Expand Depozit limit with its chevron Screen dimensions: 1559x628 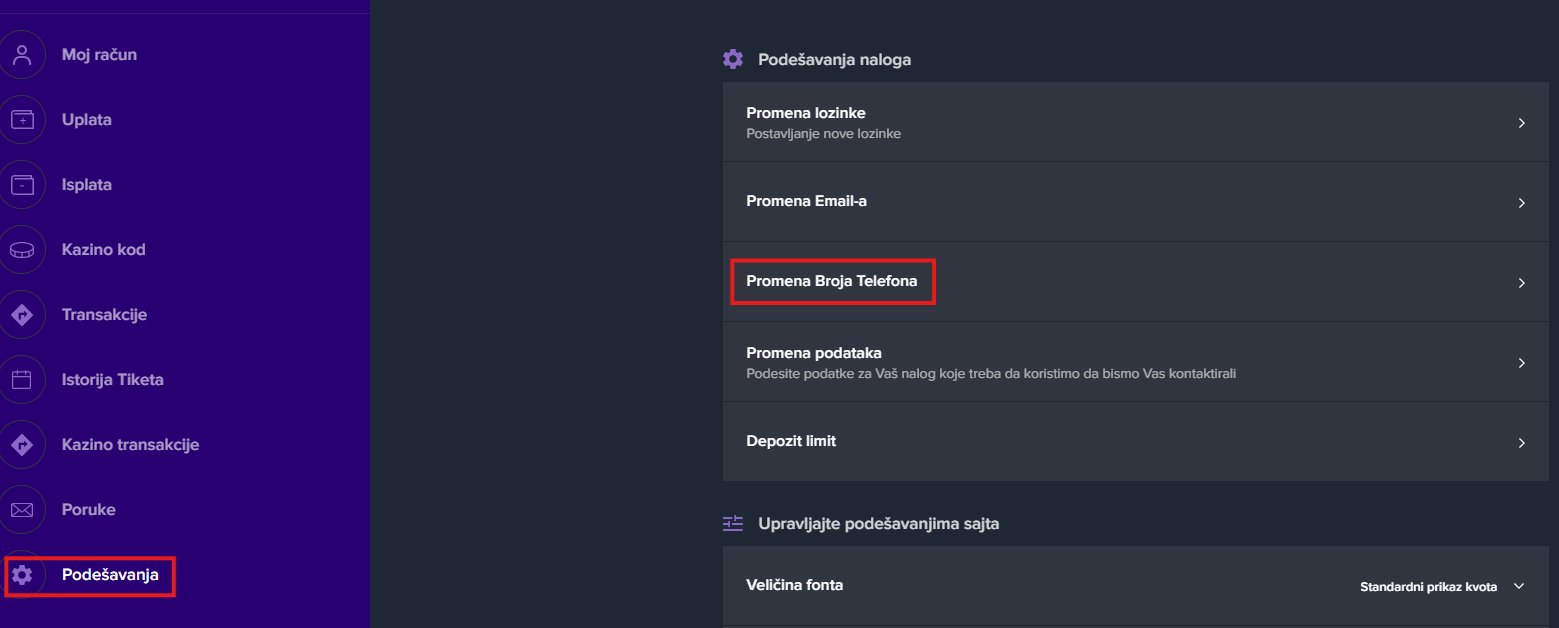click(1521, 443)
